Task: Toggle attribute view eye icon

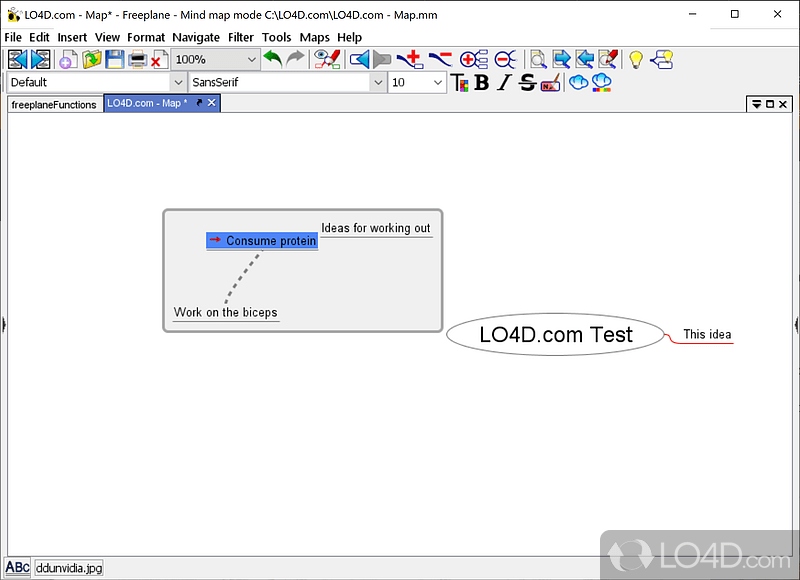Action: [x=327, y=59]
